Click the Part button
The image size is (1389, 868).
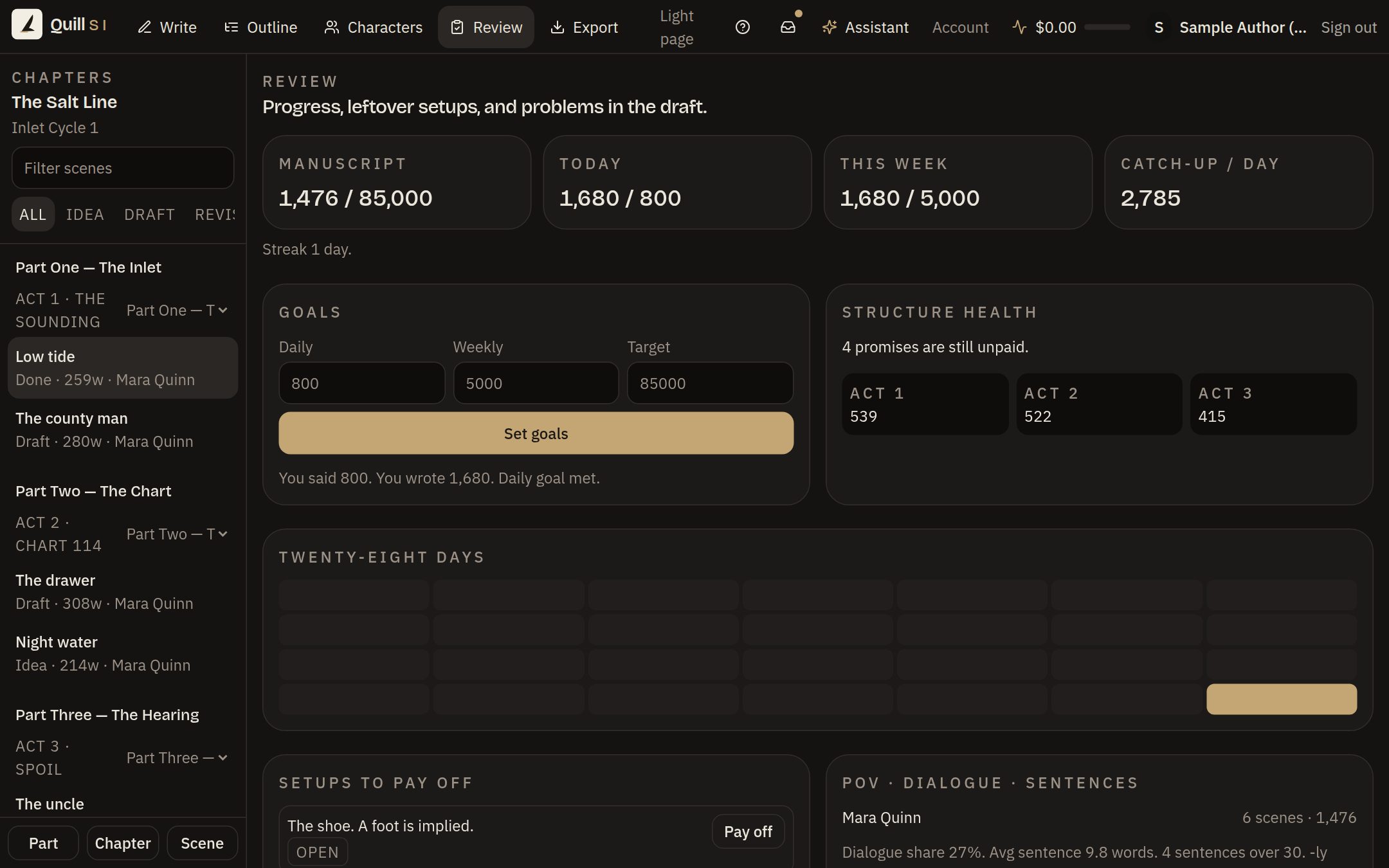[x=43, y=843]
